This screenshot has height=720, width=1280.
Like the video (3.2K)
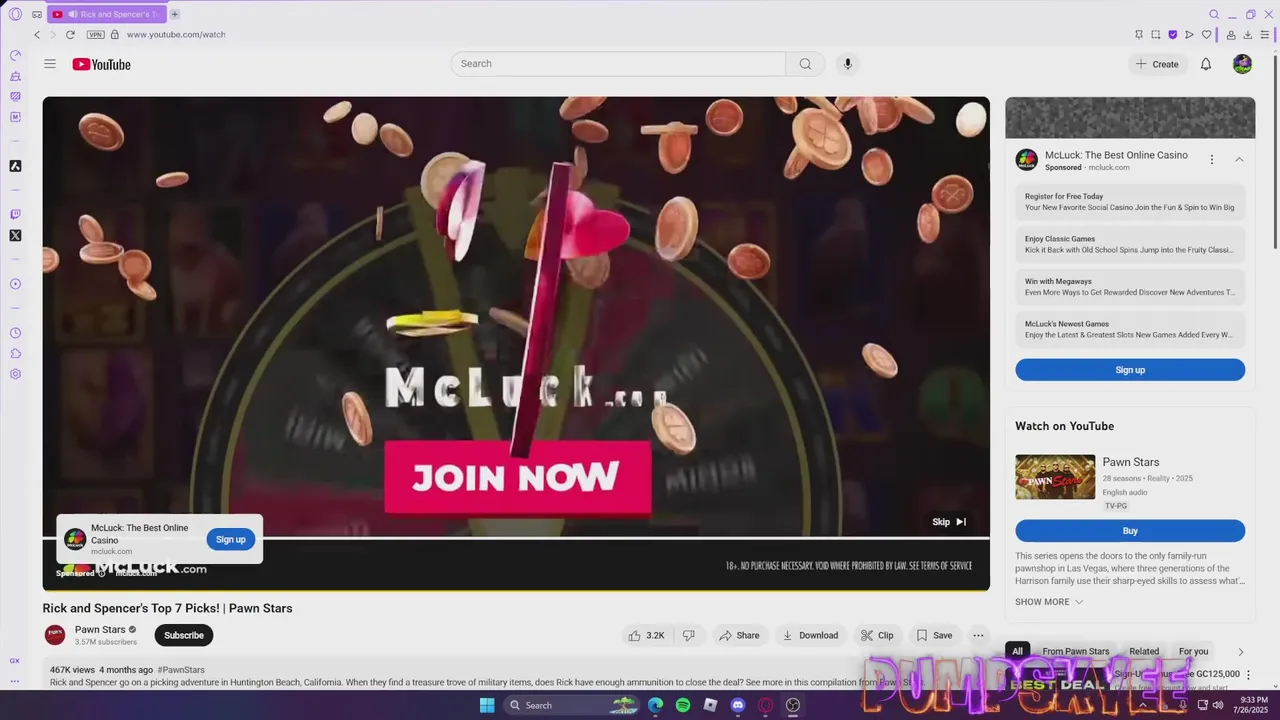(646, 635)
